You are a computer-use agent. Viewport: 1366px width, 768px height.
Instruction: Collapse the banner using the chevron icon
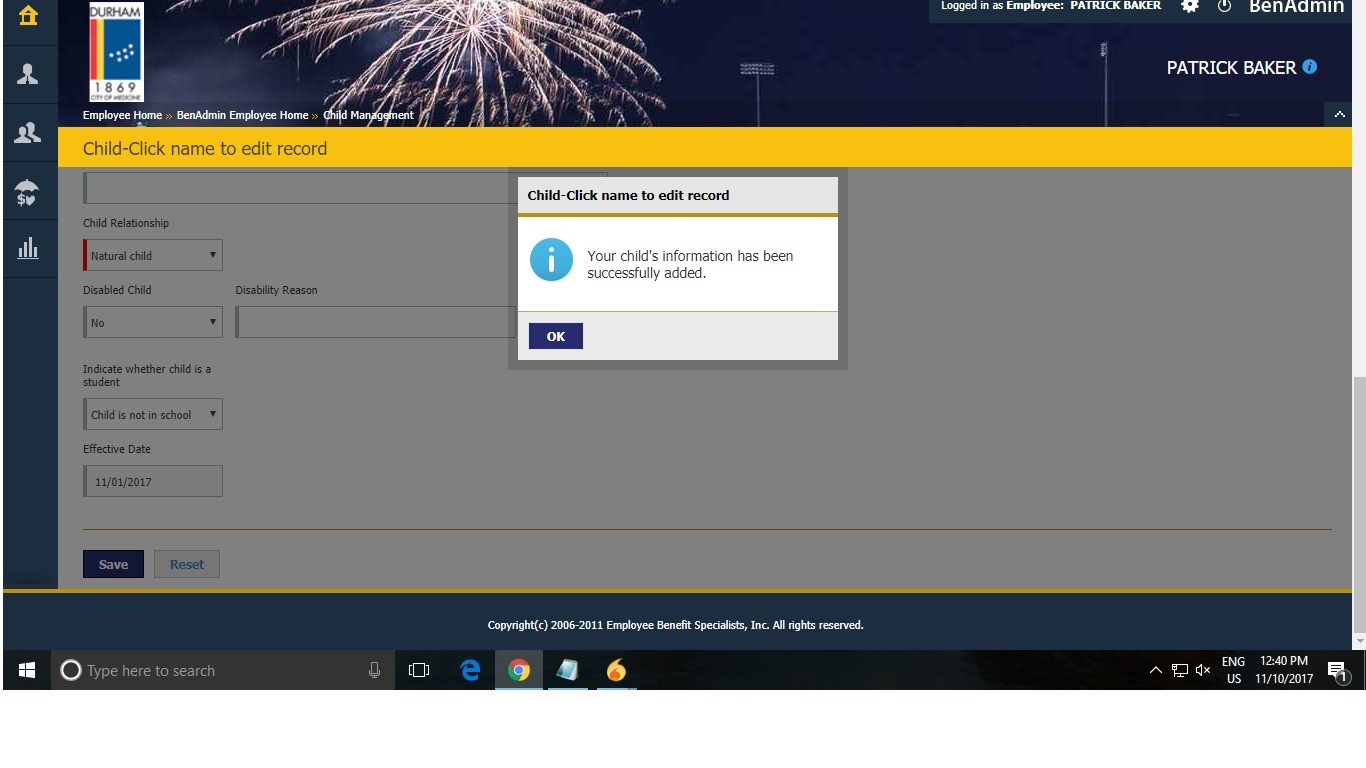pyautogui.click(x=1340, y=114)
